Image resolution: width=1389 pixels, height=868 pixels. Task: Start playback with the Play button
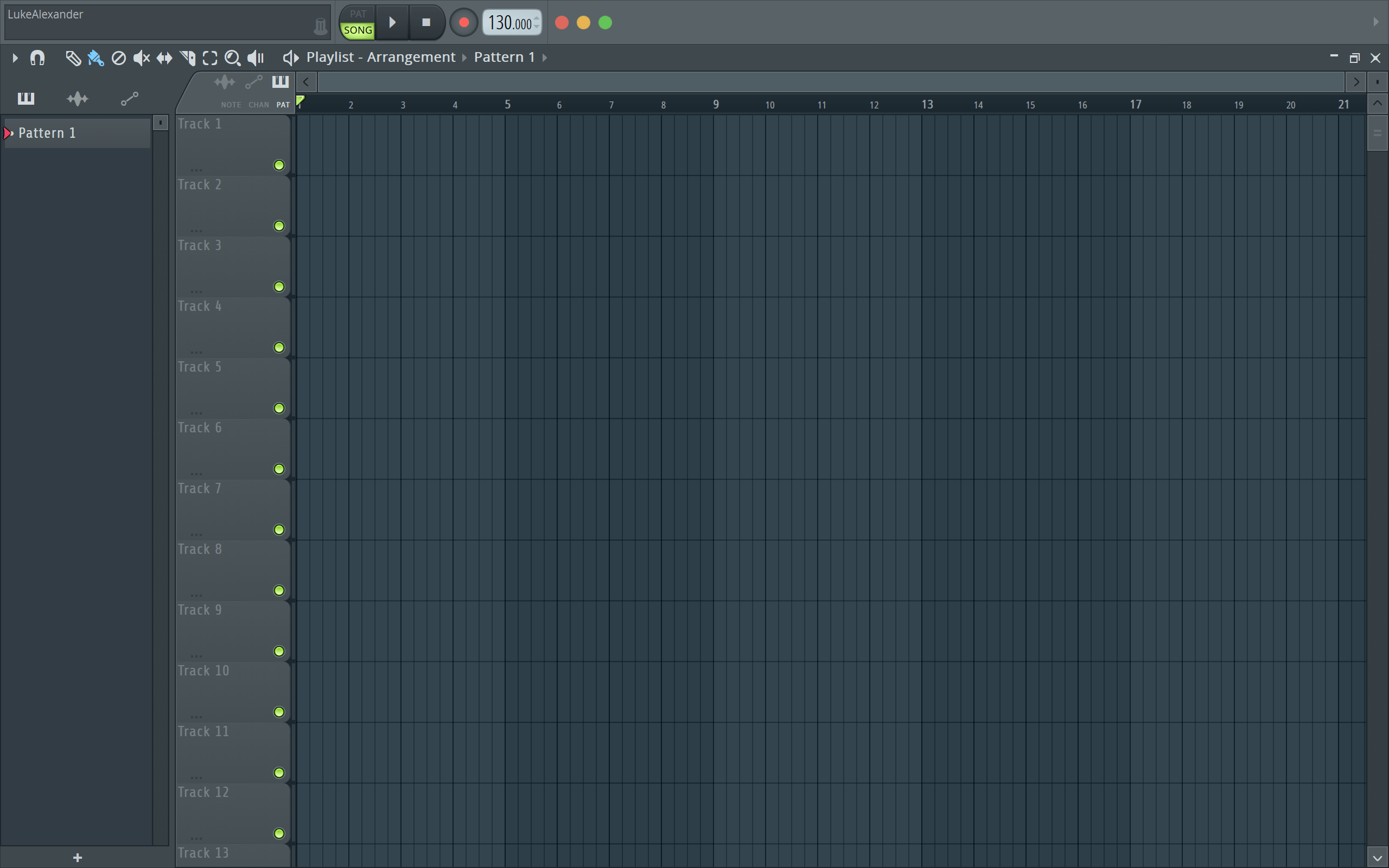click(x=393, y=22)
